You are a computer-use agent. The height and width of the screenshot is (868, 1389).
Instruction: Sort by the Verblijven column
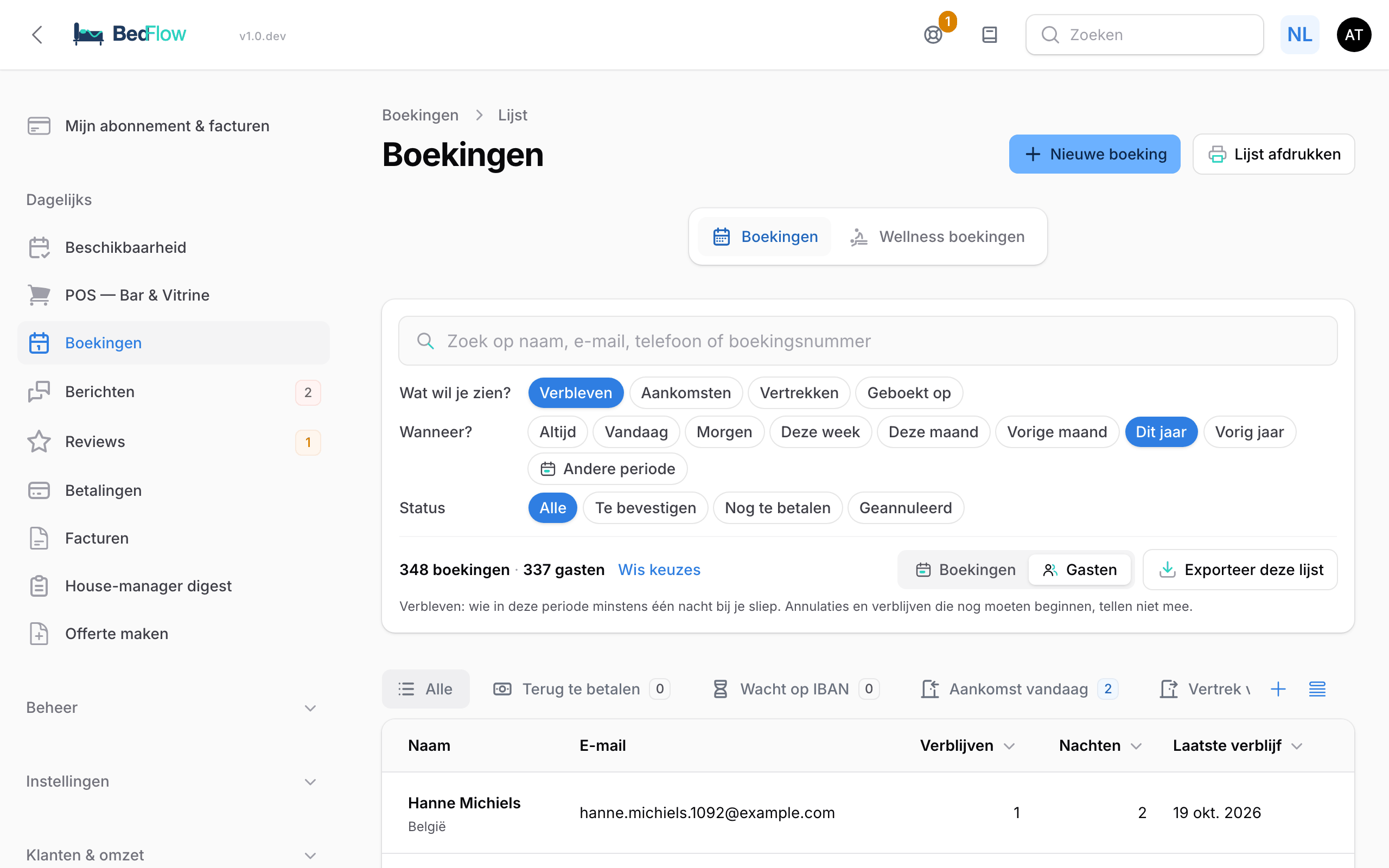[x=968, y=746]
